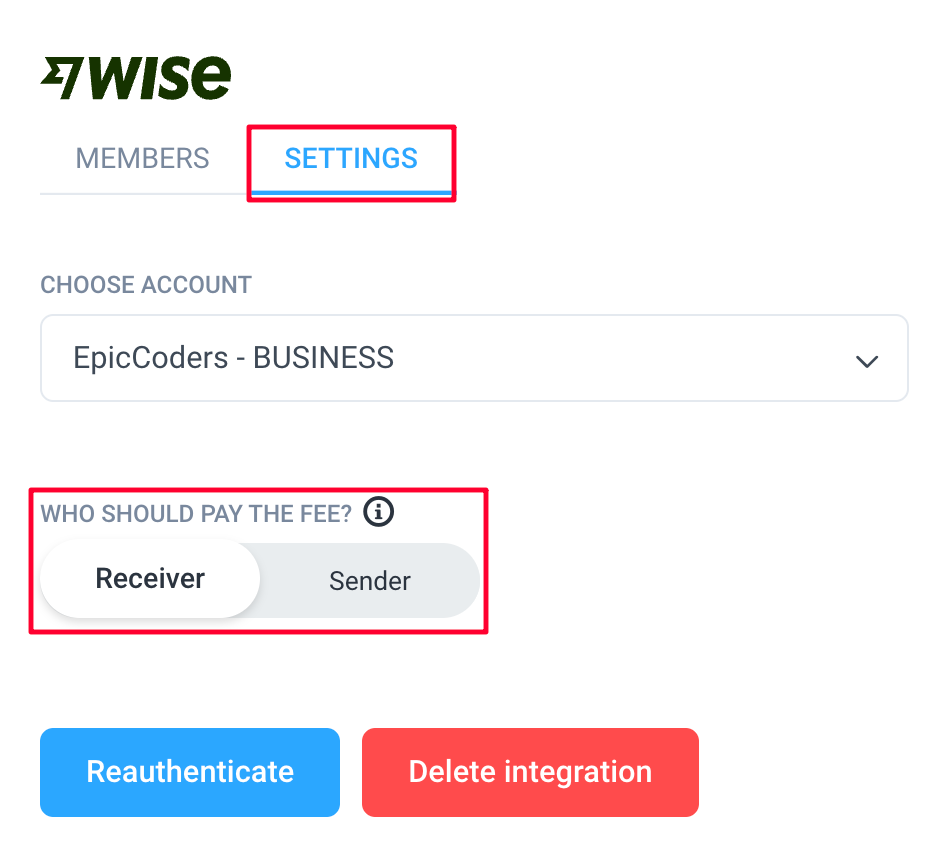Click the Choose Account label
This screenshot has width=934, height=858.
(146, 285)
